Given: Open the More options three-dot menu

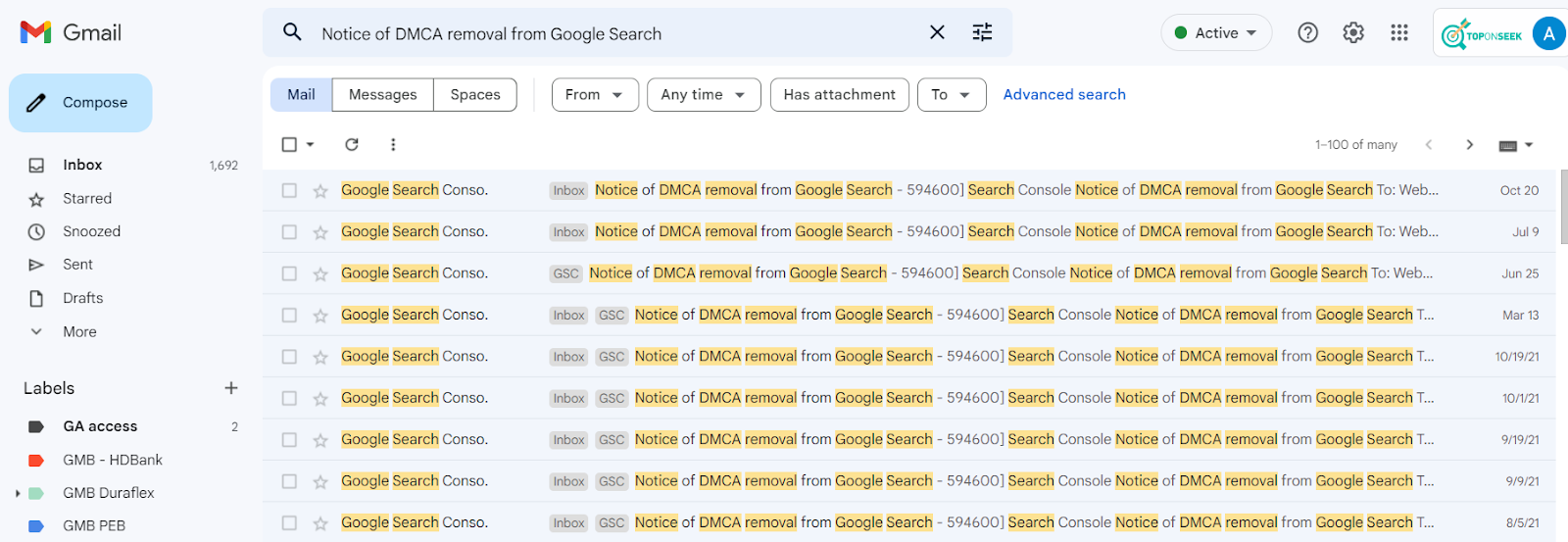Looking at the screenshot, I should (x=393, y=144).
